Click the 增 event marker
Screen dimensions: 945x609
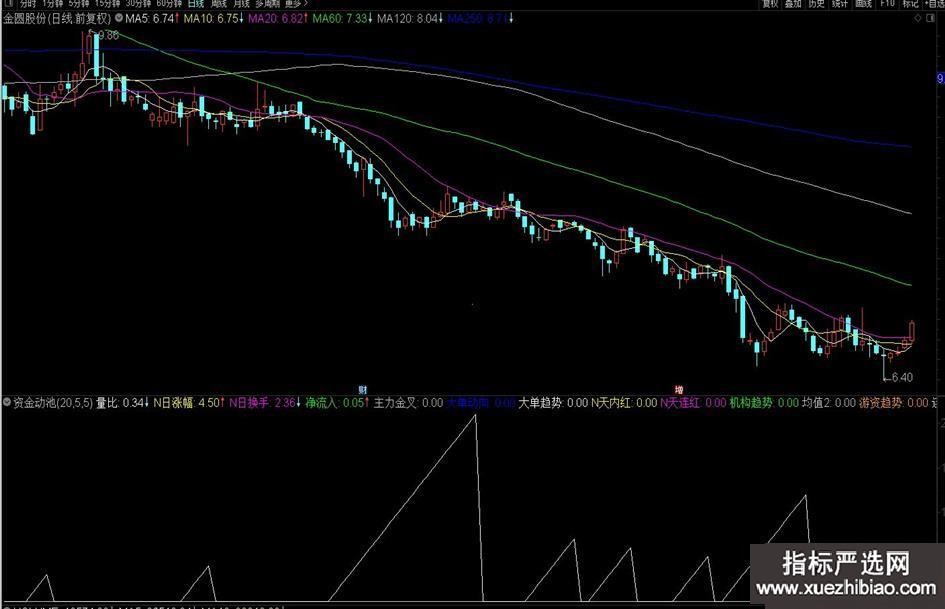[679, 390]
